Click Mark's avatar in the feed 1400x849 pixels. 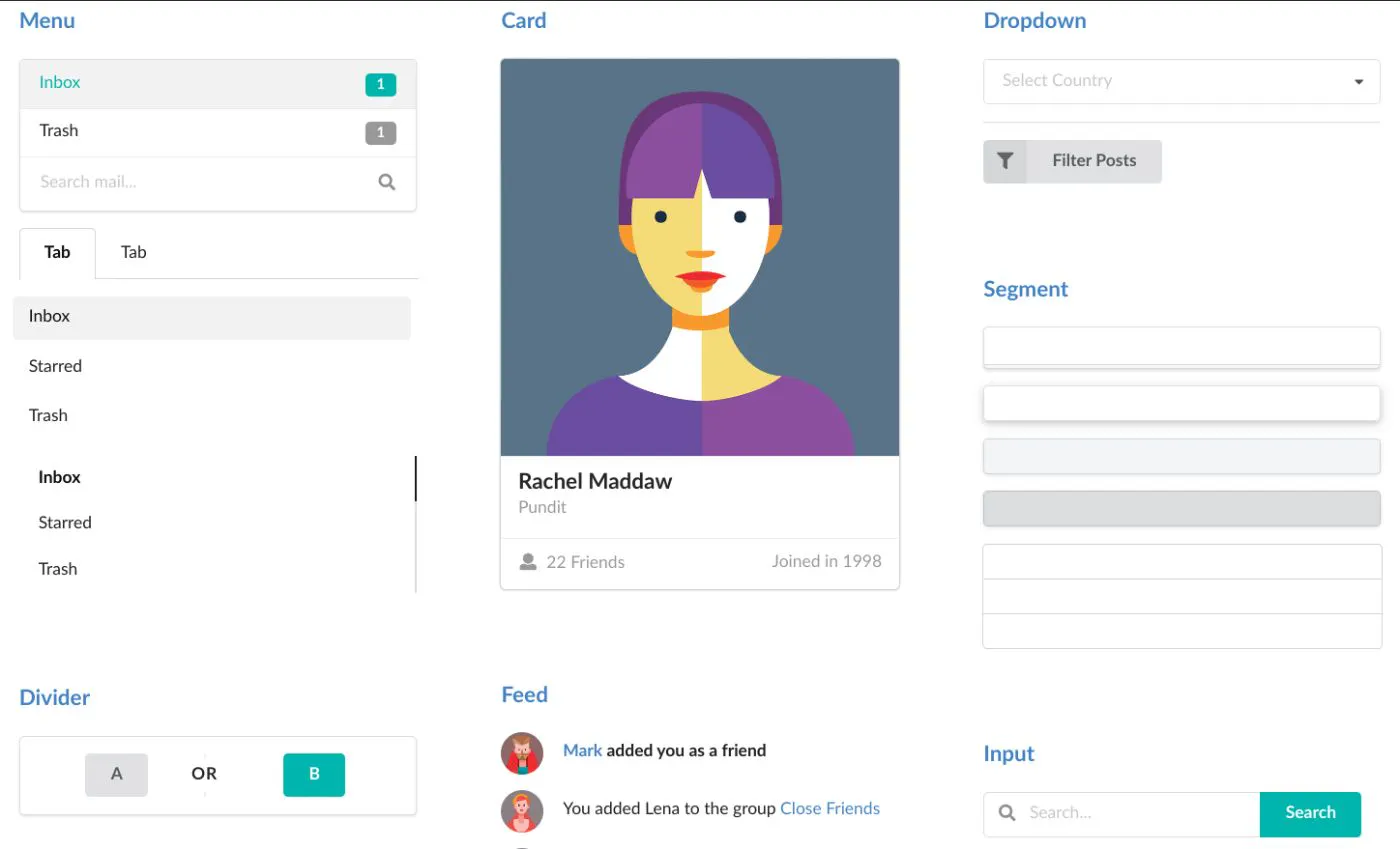click(x=522, y=753)
